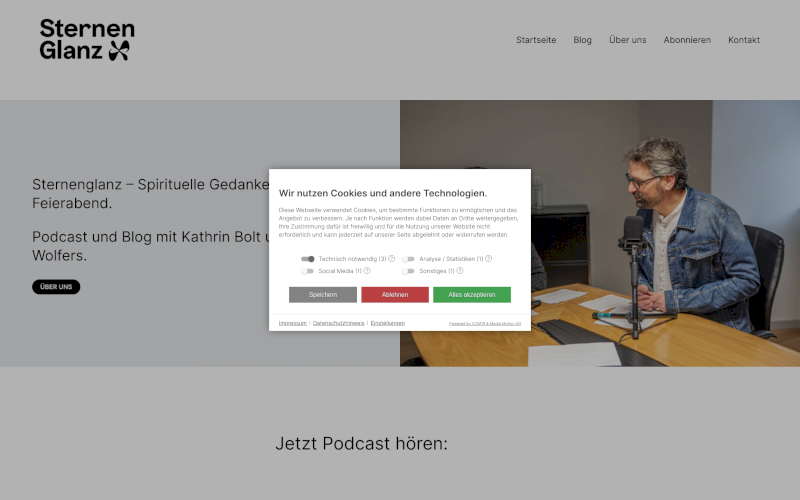Toggle the Technisch notwendig switch

[308, 259]
